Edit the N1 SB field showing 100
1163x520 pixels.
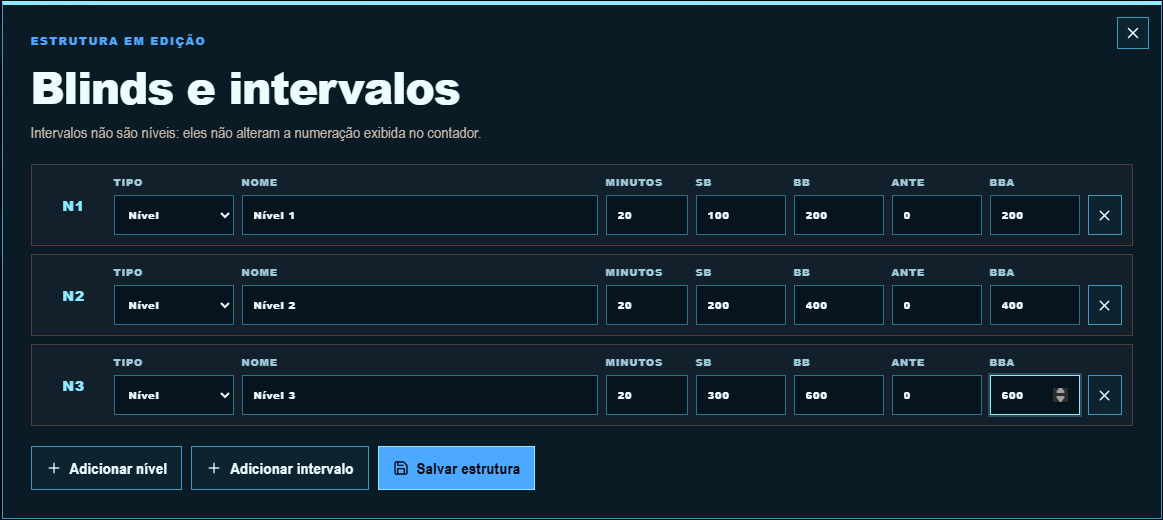(741, 215)
